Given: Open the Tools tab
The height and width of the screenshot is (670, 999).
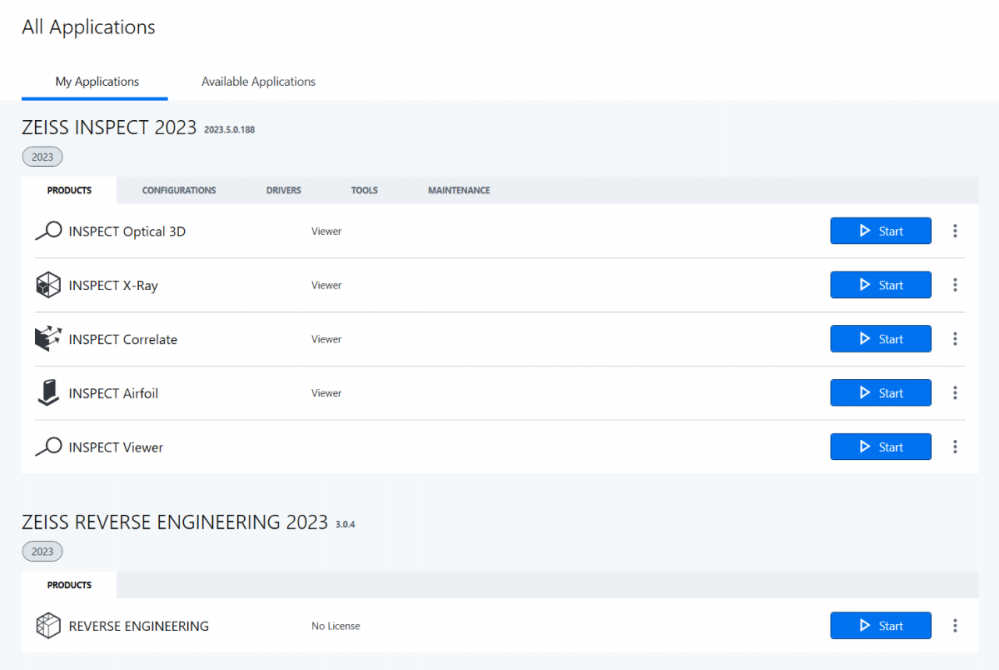Looking at the screenshot, I should coord(364,190).
